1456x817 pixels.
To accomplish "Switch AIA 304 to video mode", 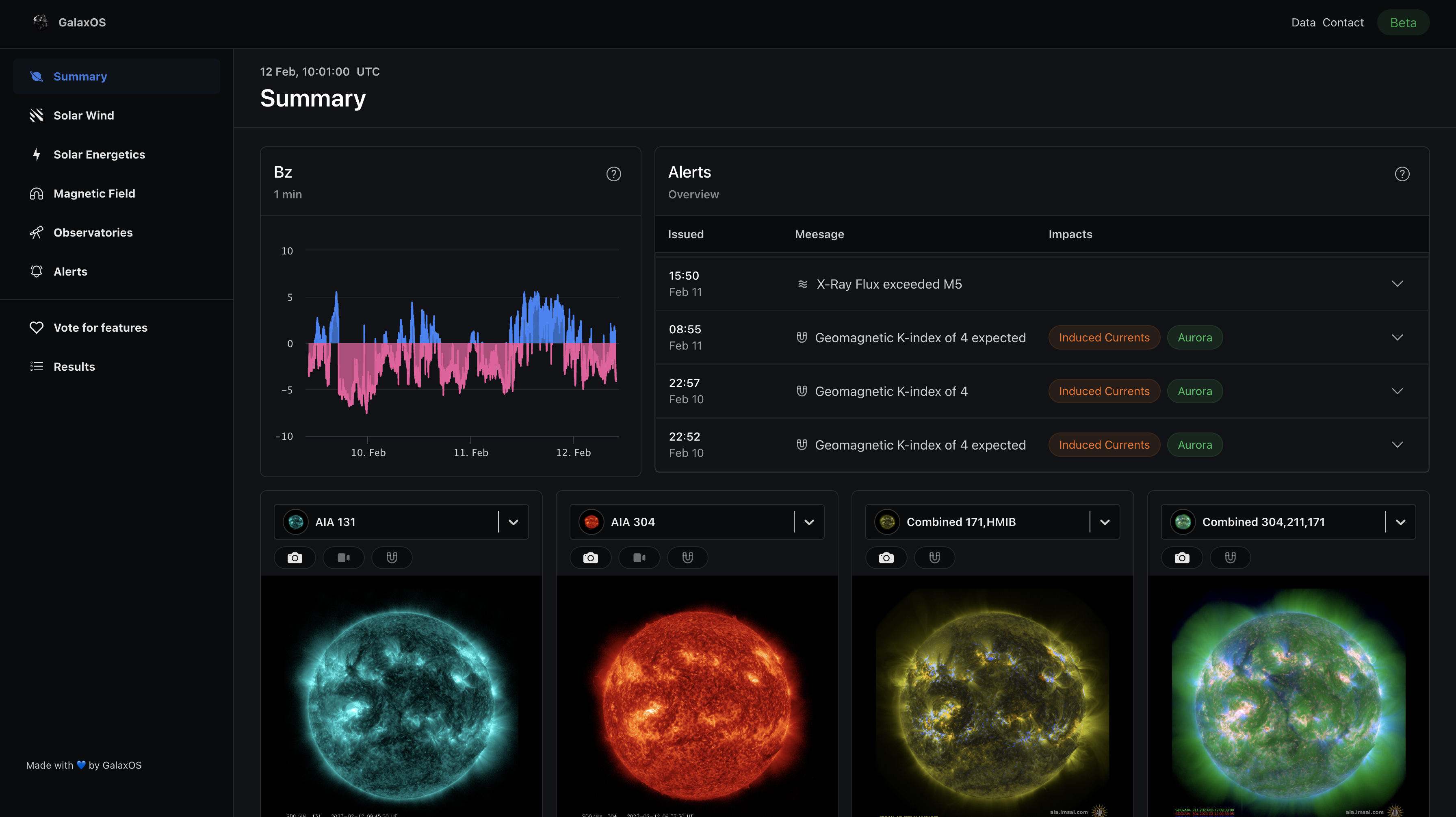I will [639, 558].
